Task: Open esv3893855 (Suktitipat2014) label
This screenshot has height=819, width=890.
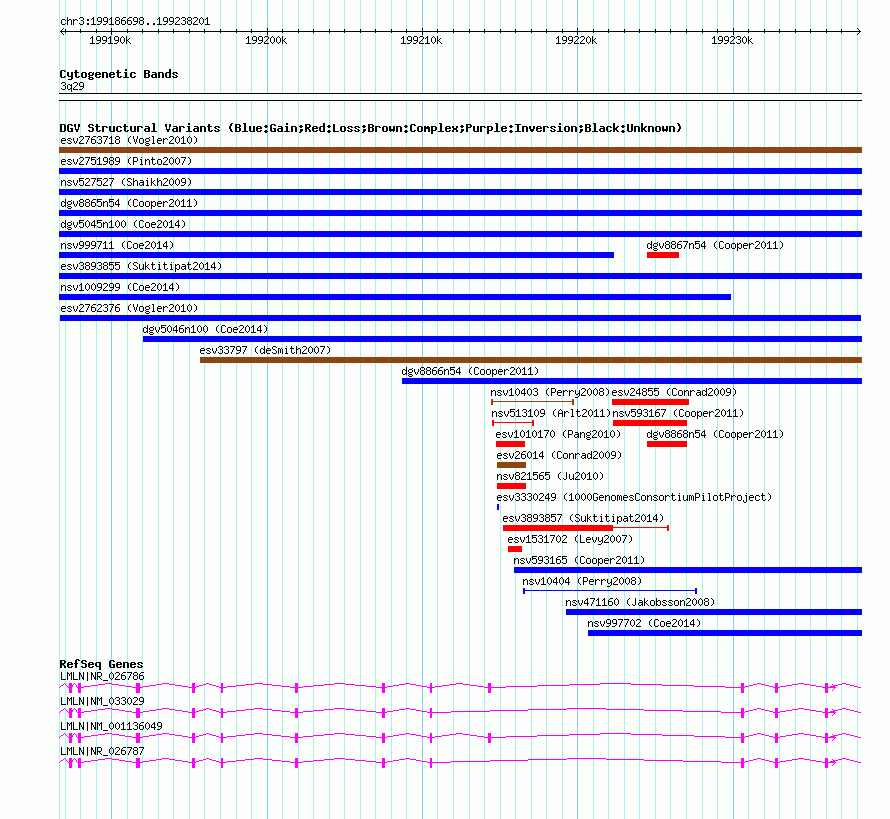Action: 141,266
